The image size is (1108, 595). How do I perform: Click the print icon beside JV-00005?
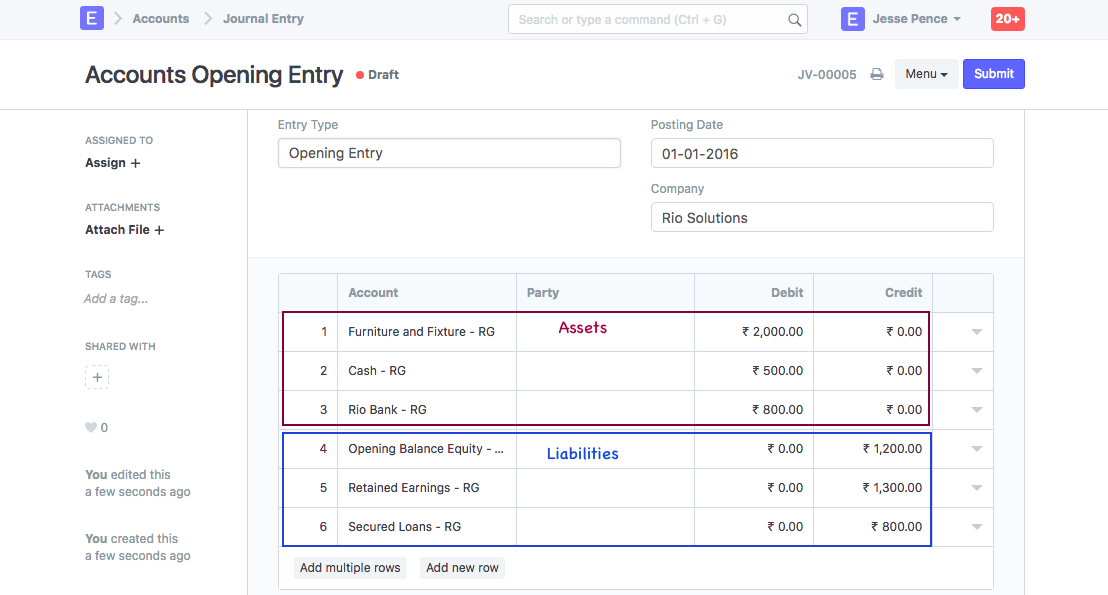click(876, 74)
